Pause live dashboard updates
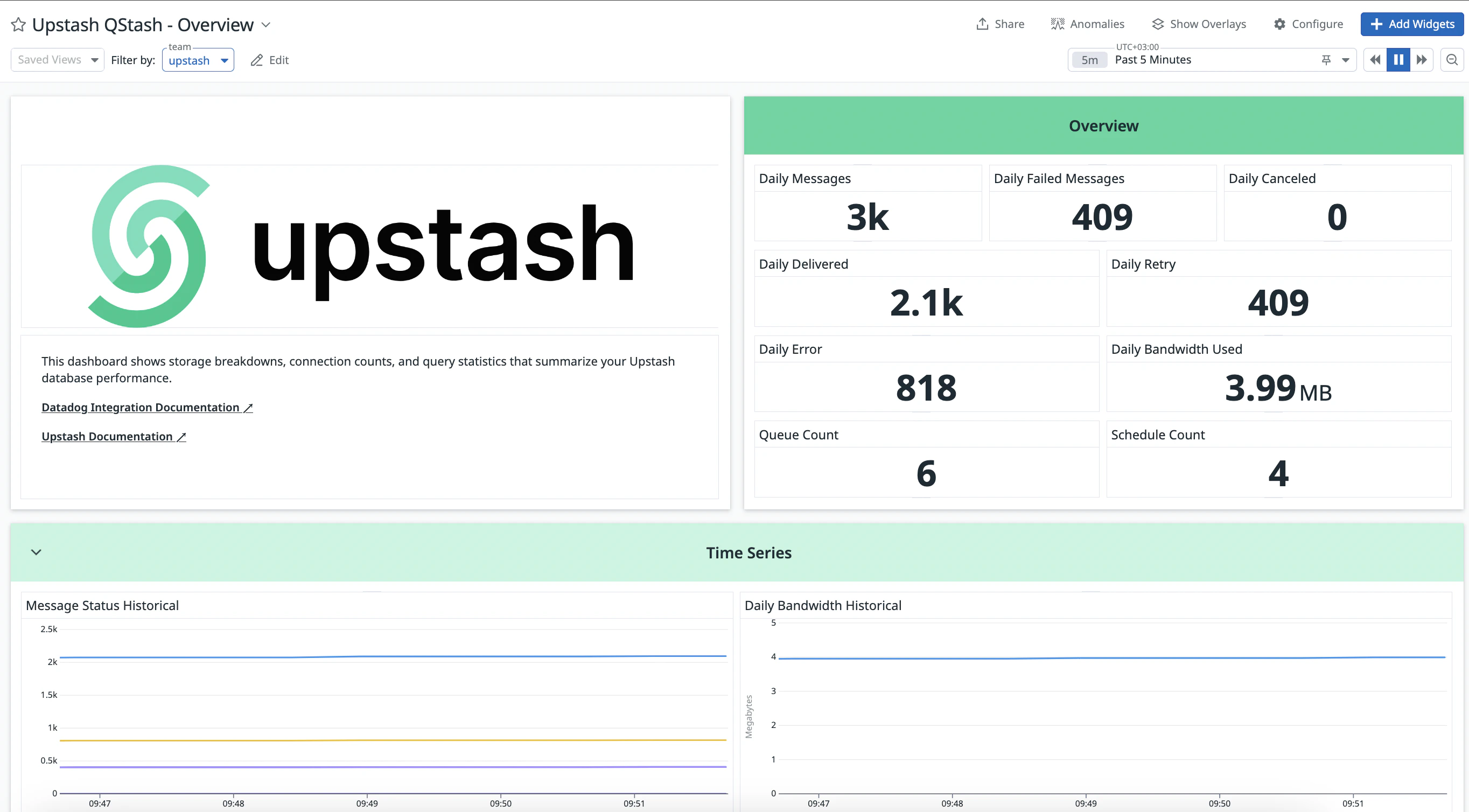 point(1398,59)
